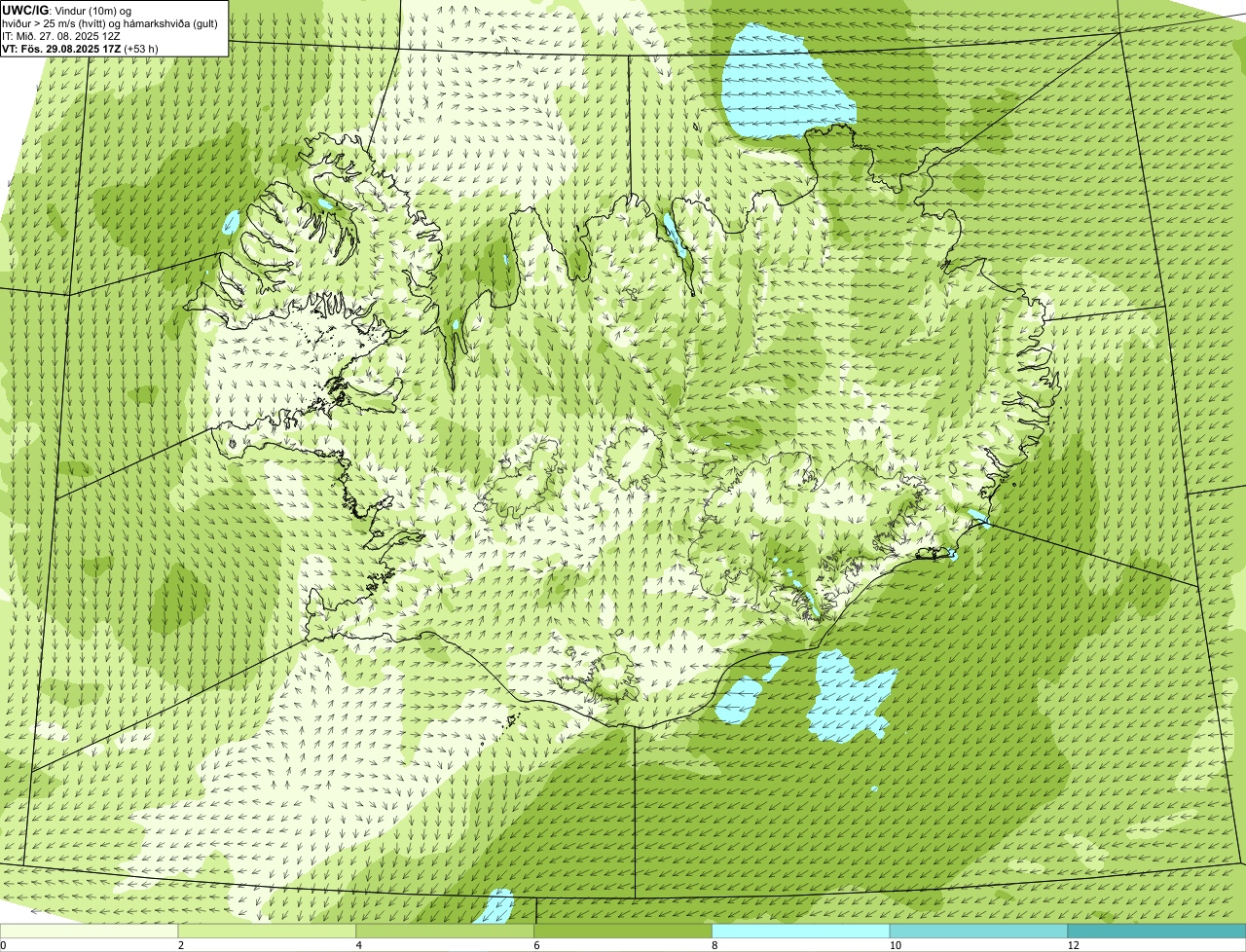Select the 4–6 m/s legend color segment
This screenshot has height=952, width=1246.
(x=446, y=931)
